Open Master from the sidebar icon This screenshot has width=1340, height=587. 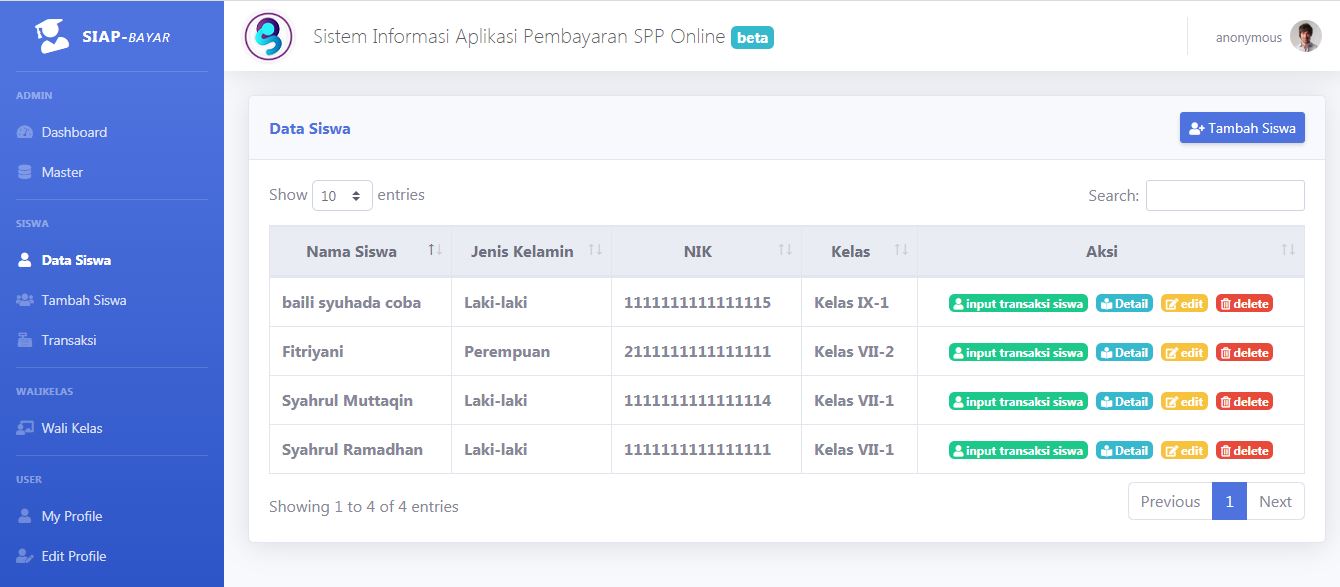coord(24,171)
